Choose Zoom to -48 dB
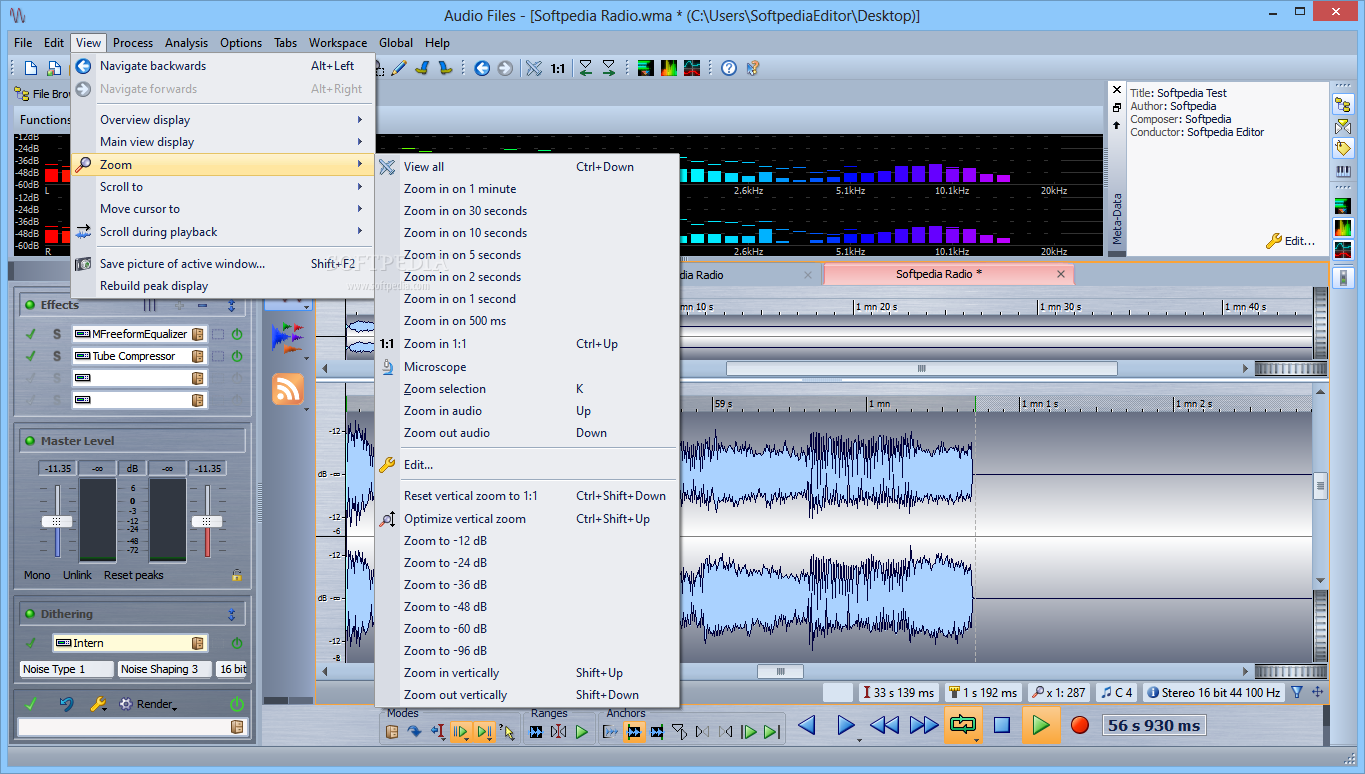Viewport: 1365px width, 774px height. tap(527, 607)
